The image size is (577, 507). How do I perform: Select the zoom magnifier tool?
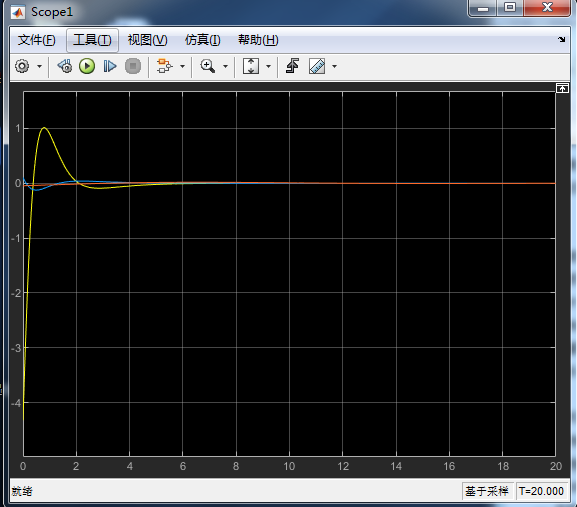point(208,67)
